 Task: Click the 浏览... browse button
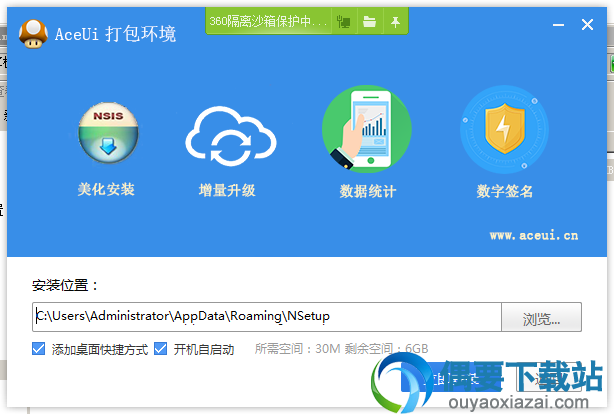tap(542, 317)
